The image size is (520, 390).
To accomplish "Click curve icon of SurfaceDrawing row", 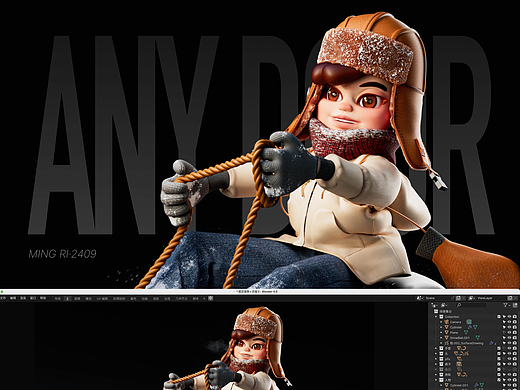I will [447, 343].
